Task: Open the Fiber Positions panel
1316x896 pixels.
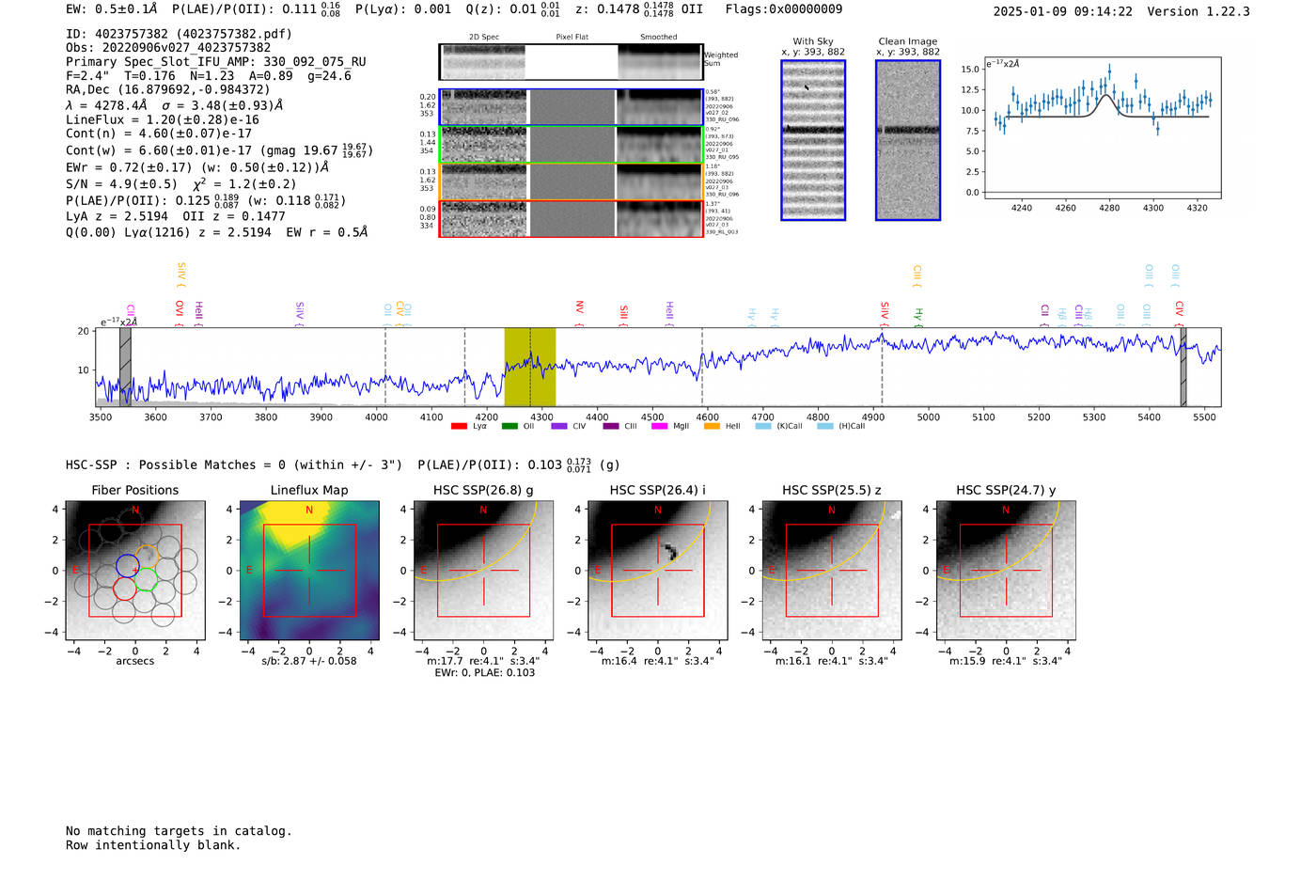Action: (x=135, y=571)
